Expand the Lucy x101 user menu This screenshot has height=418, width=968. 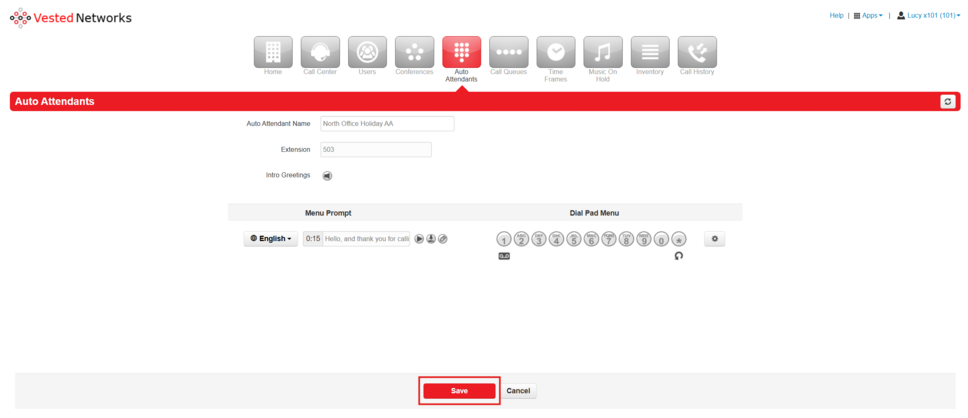click(928, 16)
